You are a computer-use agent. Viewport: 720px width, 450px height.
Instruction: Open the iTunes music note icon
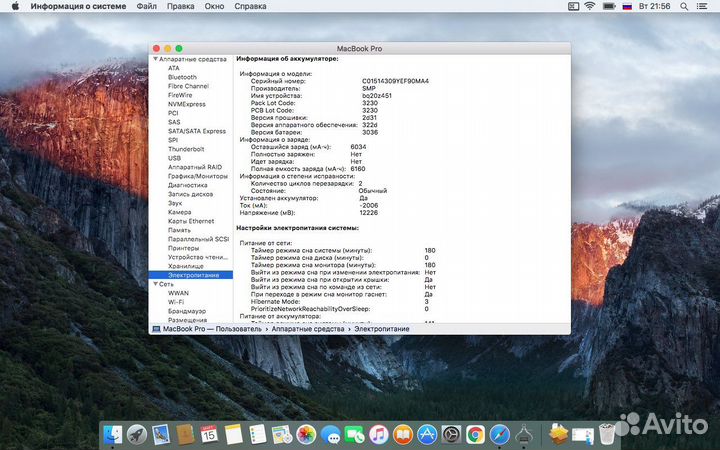379,434
